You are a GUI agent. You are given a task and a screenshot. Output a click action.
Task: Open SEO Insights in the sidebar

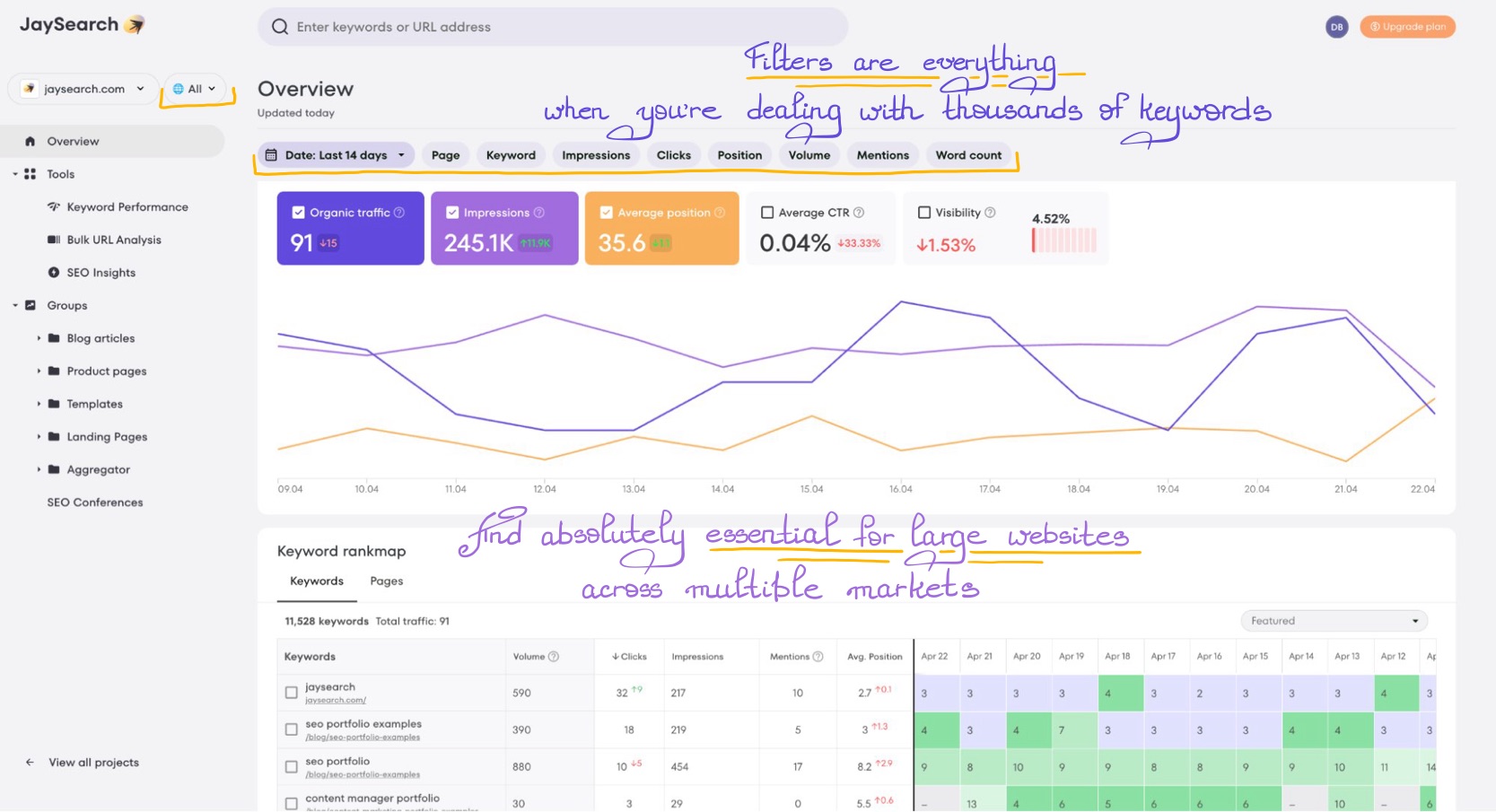(x=101, y=272)
